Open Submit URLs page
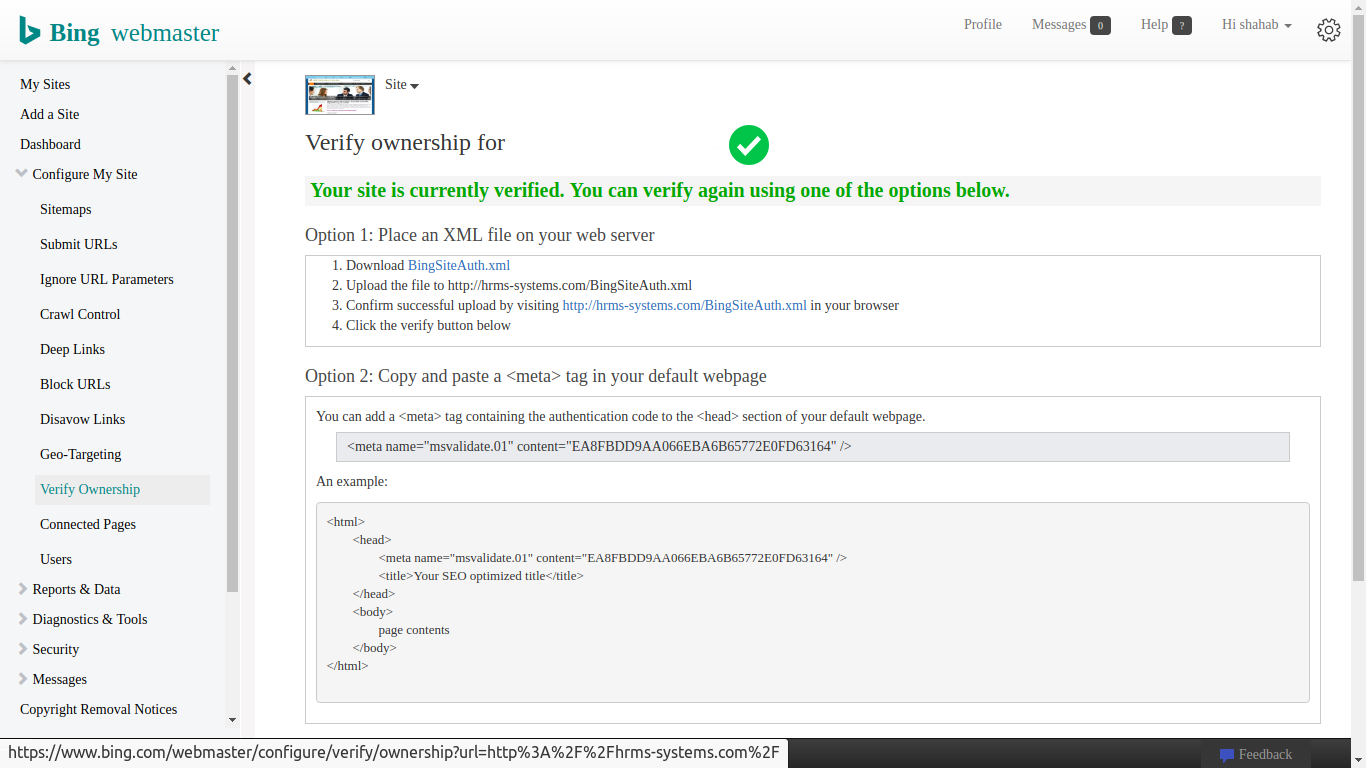 79,244
